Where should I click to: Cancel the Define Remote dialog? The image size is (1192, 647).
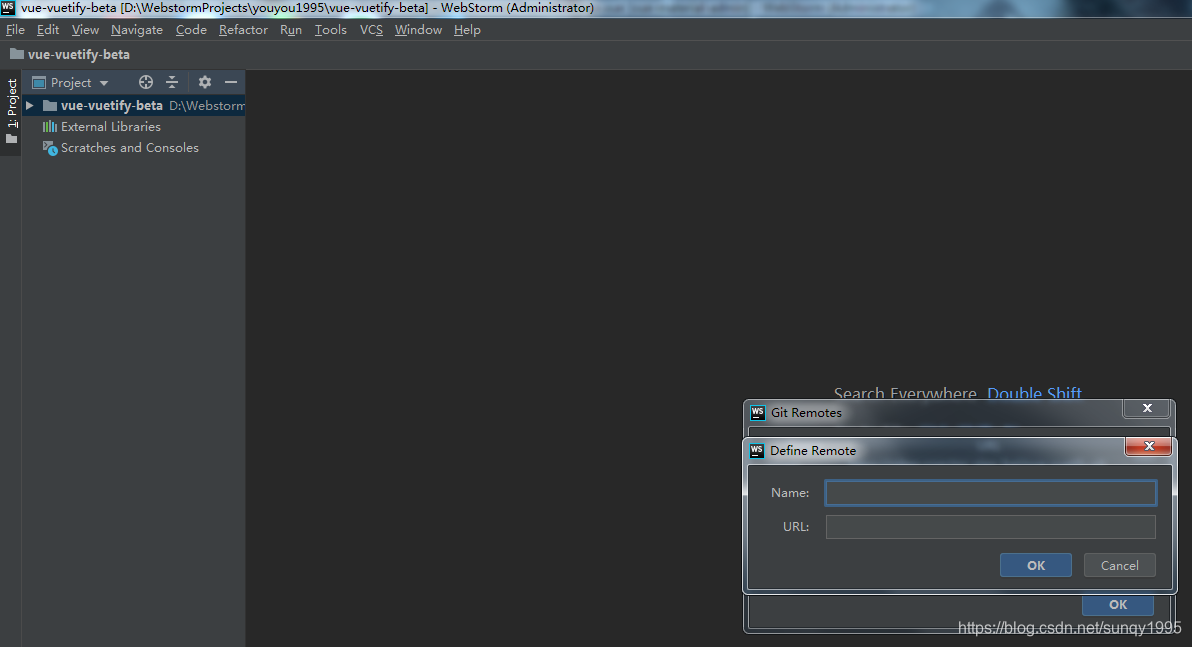[1120, 565]
